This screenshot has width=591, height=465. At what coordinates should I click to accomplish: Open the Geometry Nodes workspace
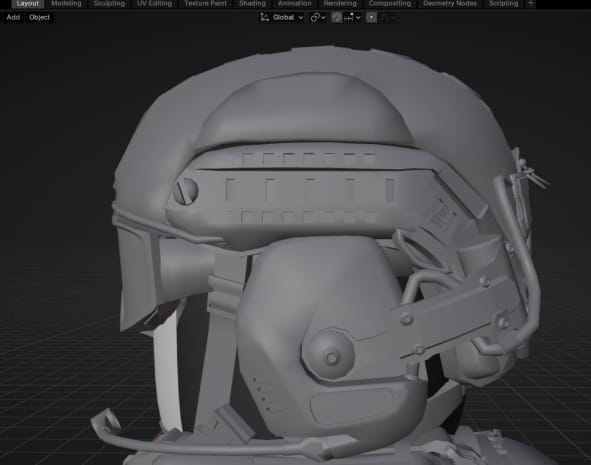[450, 3]
